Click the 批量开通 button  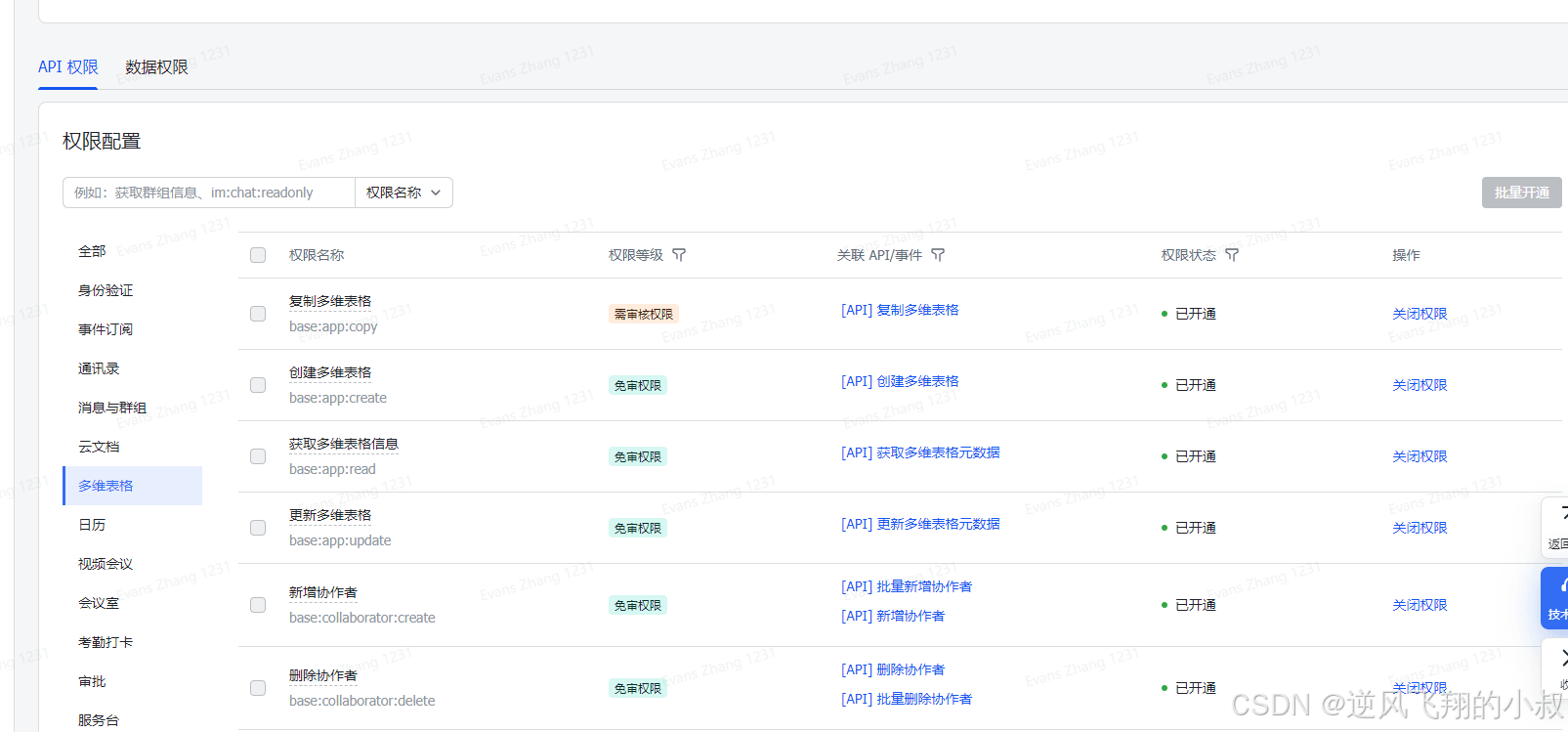tap(1521, 193)
